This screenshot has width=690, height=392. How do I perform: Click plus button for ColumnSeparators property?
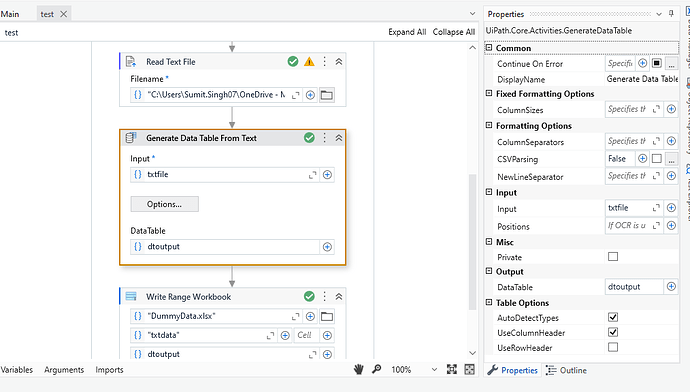[671, 141]
